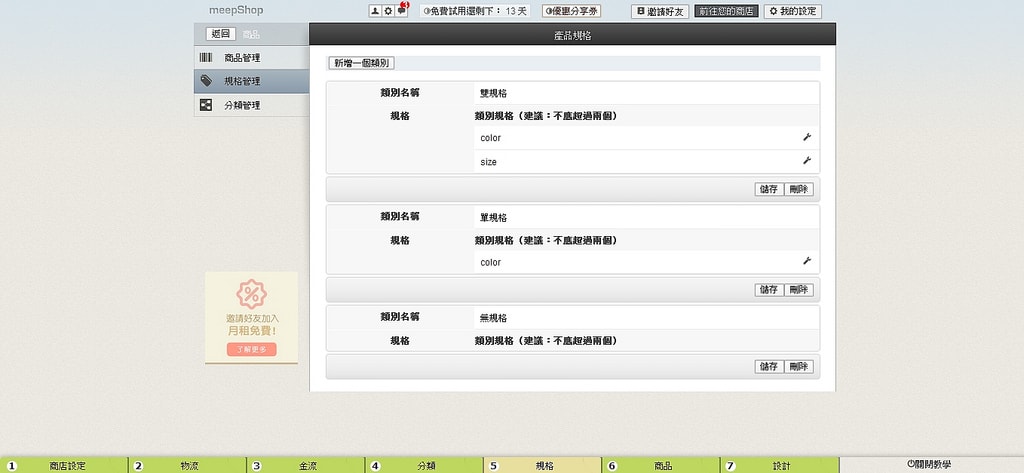Click the discount badge icon in the promo box
The image size is (1024, 473).
click(x=251, y=294)
